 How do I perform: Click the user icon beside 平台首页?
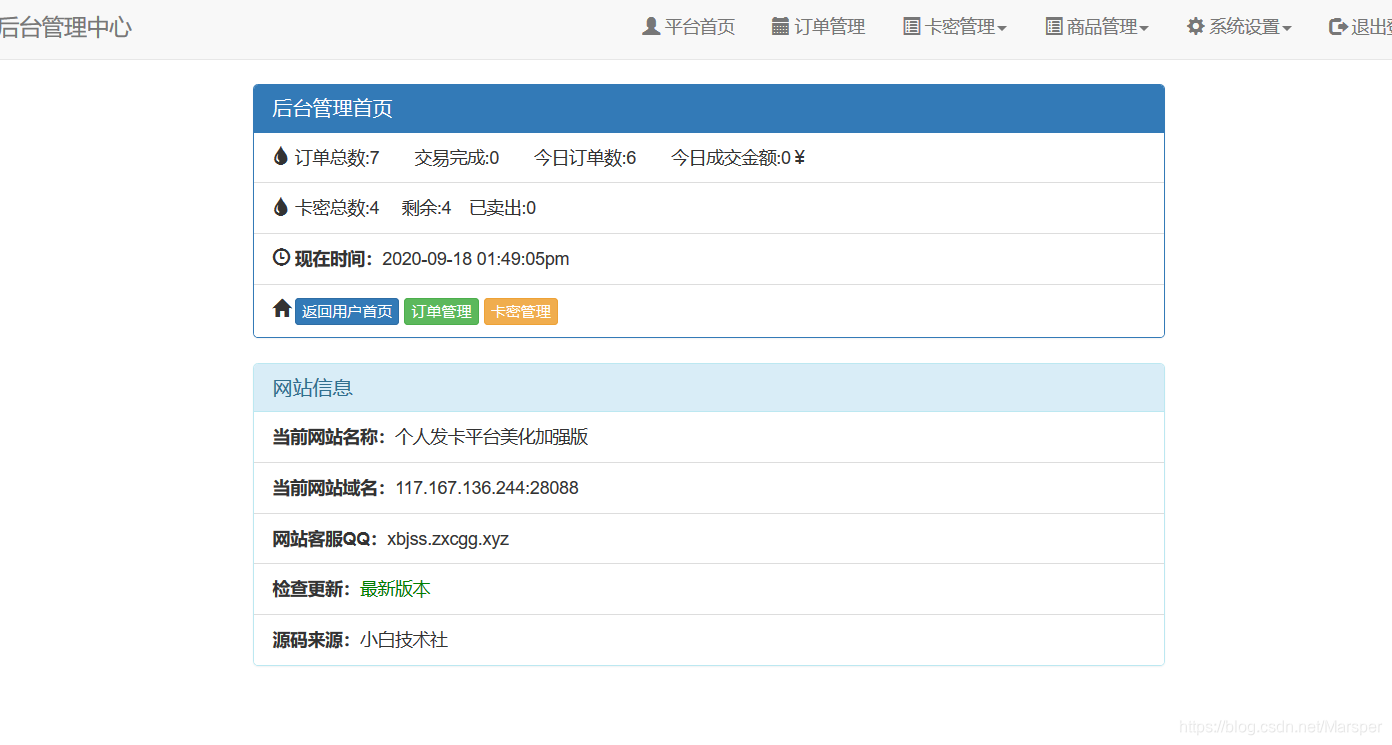(651, 26)
